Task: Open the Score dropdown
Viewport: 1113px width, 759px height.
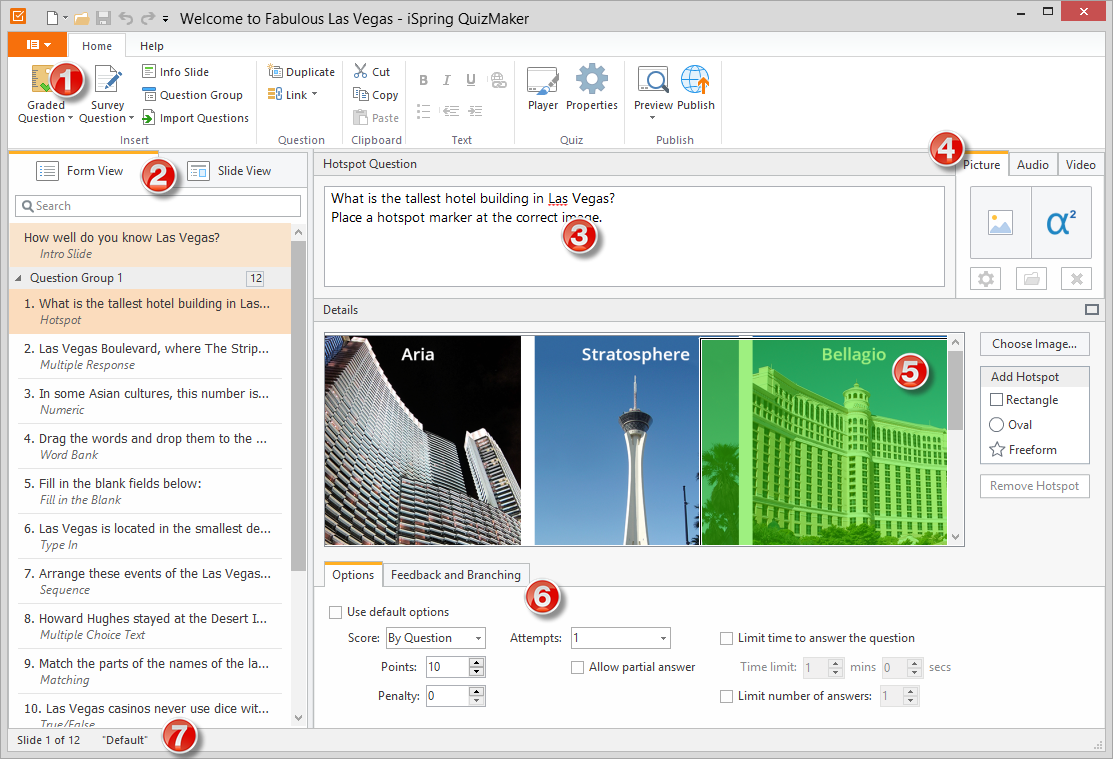Action: [435, 638]
